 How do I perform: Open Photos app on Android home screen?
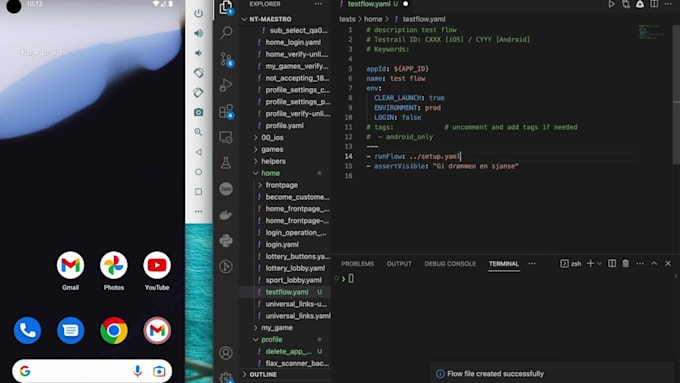tap(114, 271)
